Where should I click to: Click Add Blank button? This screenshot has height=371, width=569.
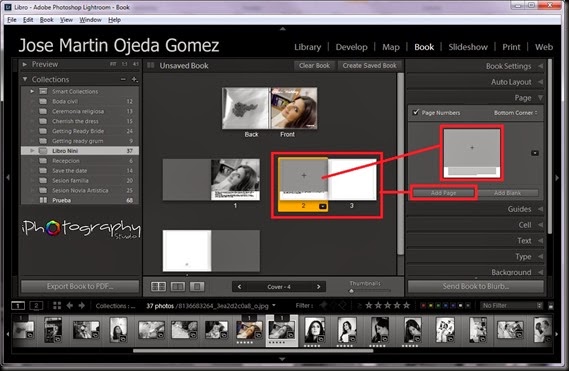(x=507, y=193)
